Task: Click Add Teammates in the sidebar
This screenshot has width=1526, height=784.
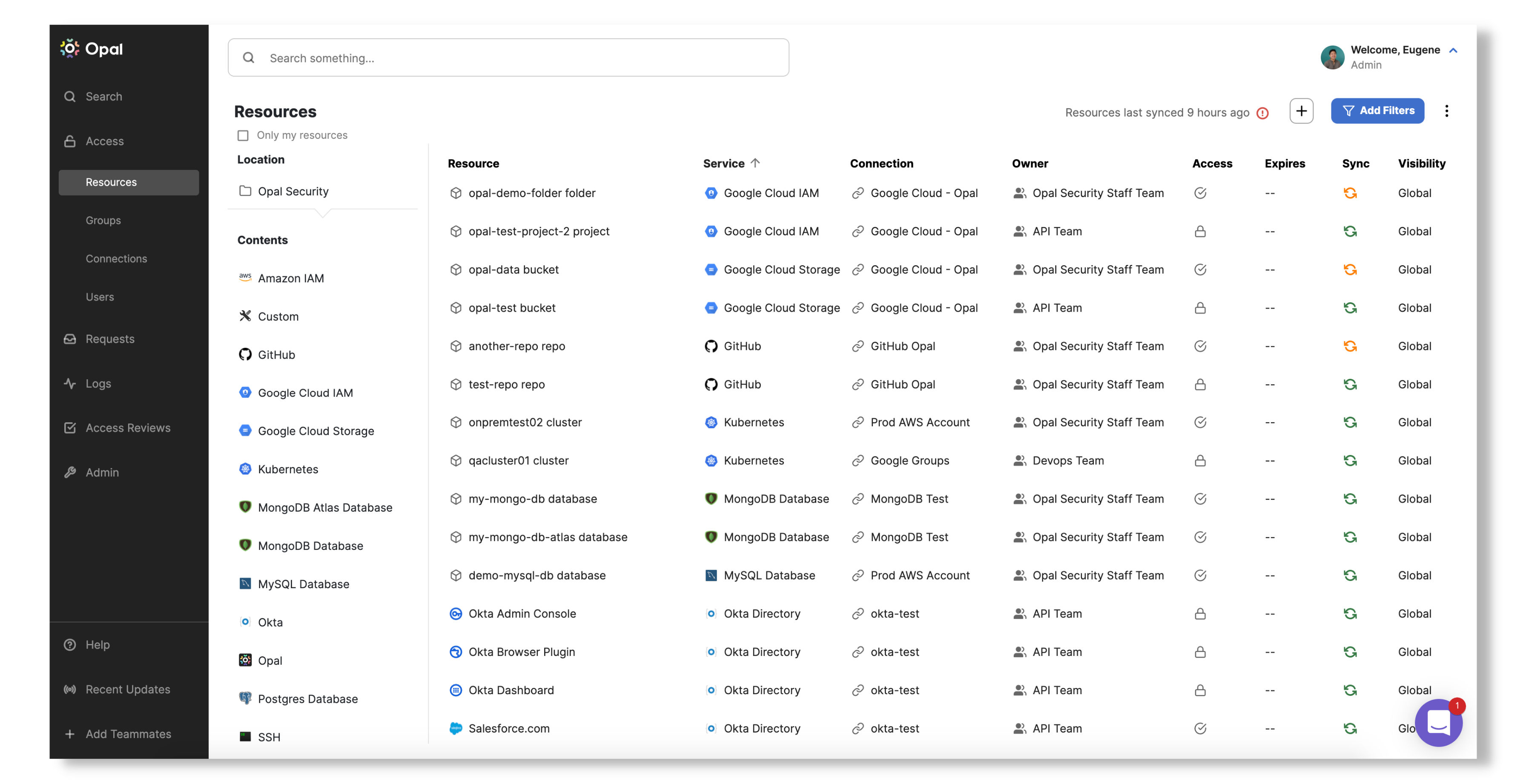Action: click(128, 734)
